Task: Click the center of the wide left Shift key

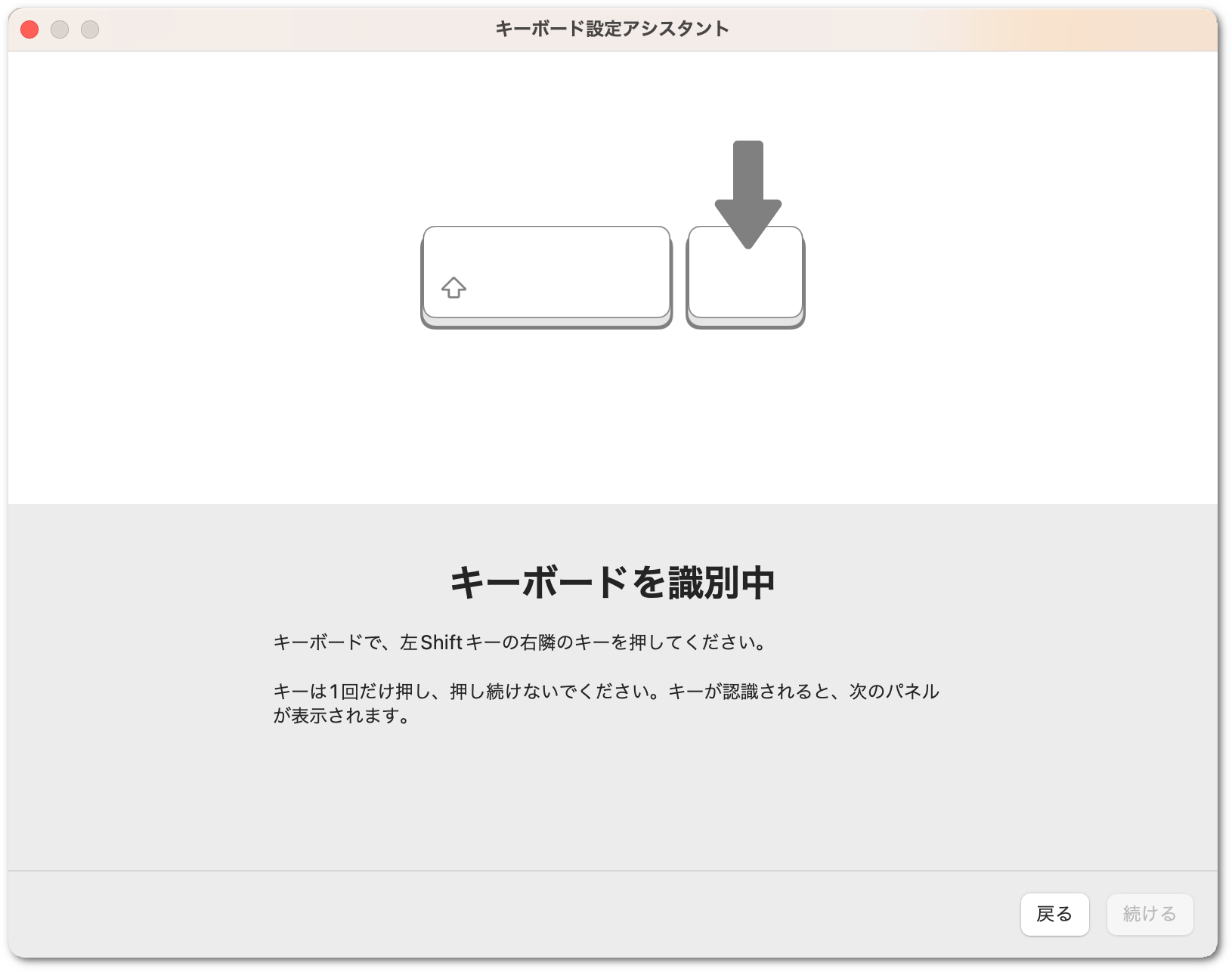Action: tap(546, 272)
